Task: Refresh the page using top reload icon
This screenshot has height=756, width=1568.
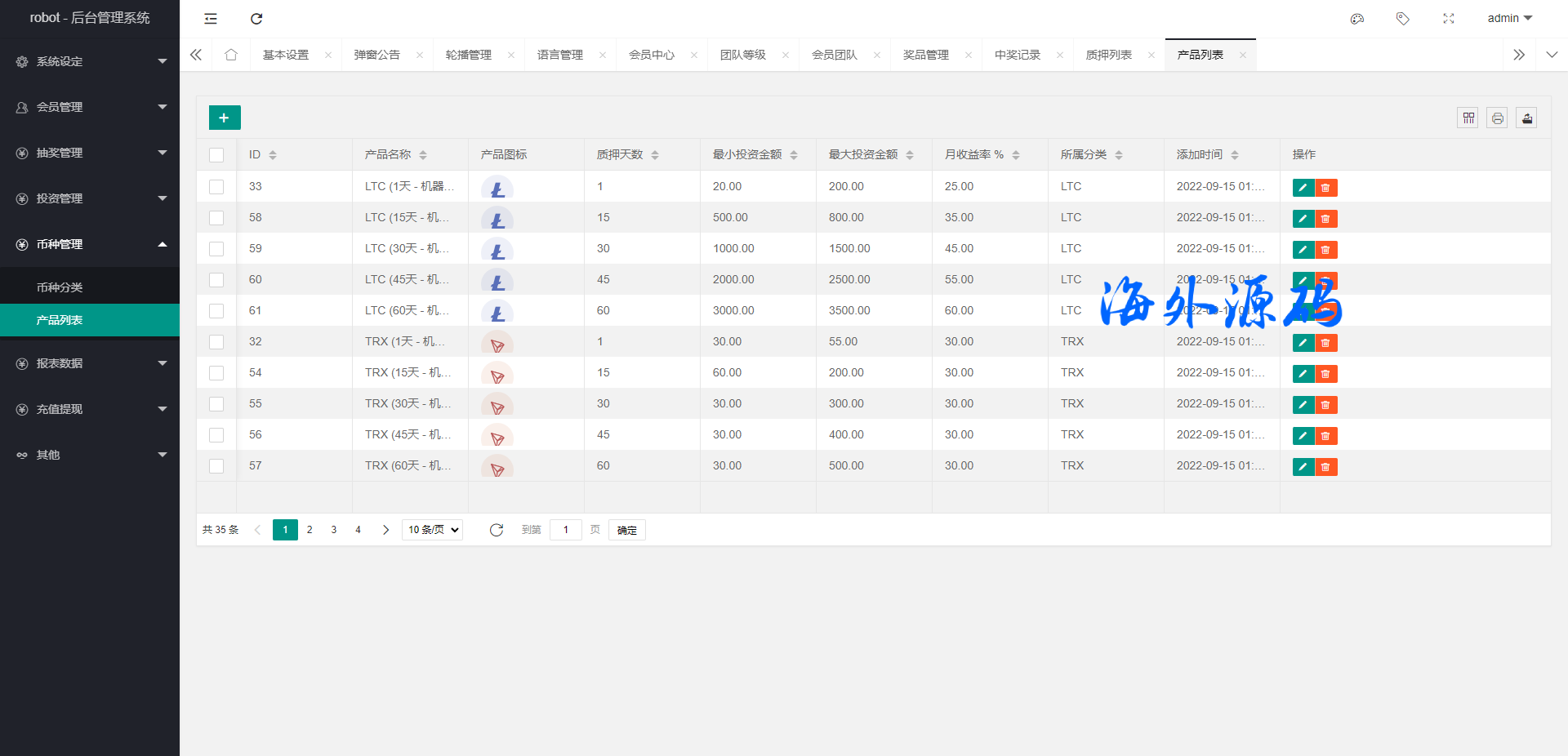Action: click(x=256, y=19)
